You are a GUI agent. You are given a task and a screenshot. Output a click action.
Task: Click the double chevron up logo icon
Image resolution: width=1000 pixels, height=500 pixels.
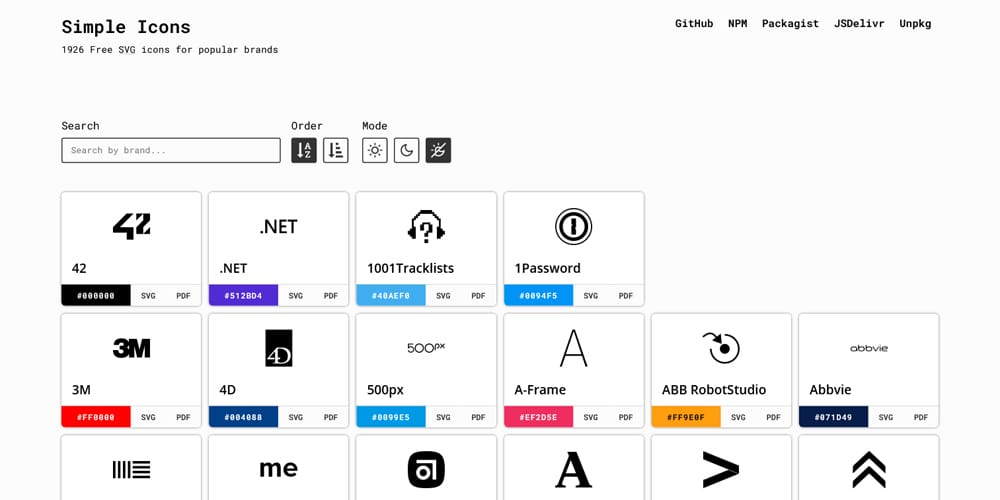click(869, 470)
